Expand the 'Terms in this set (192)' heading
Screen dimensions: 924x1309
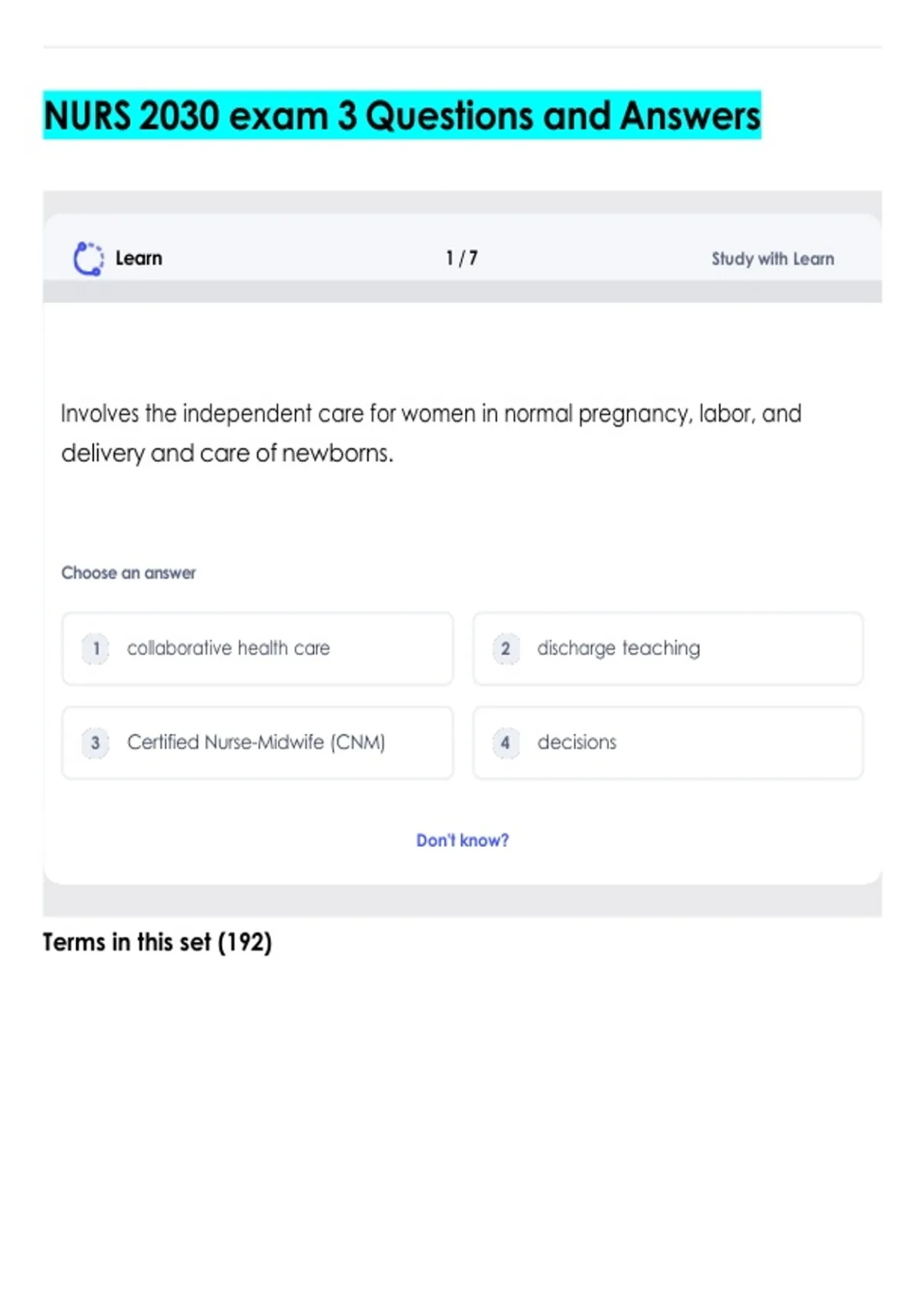coord(157,942)
